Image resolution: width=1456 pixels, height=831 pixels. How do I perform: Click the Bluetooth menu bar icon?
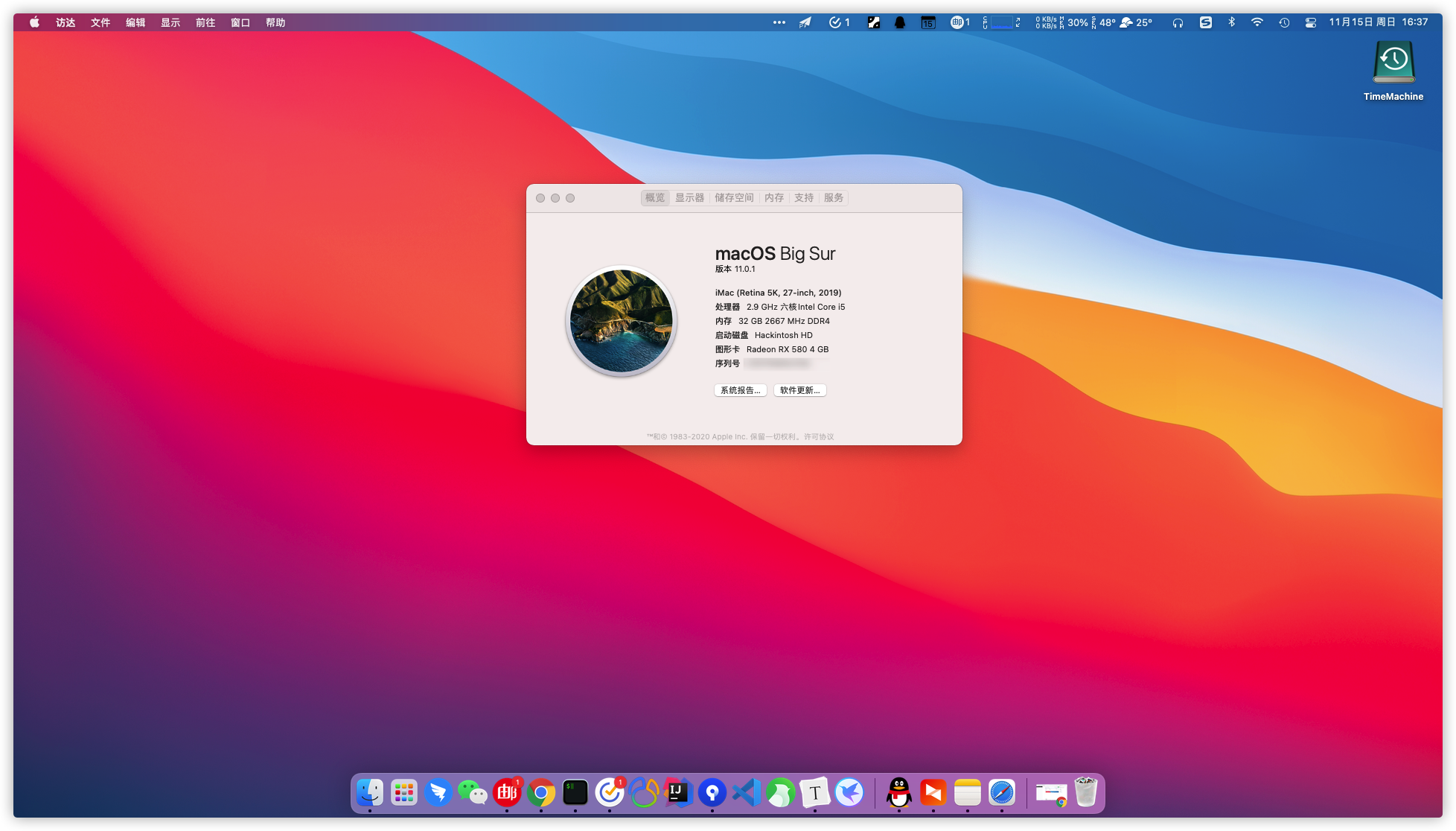pos(1232,22)
